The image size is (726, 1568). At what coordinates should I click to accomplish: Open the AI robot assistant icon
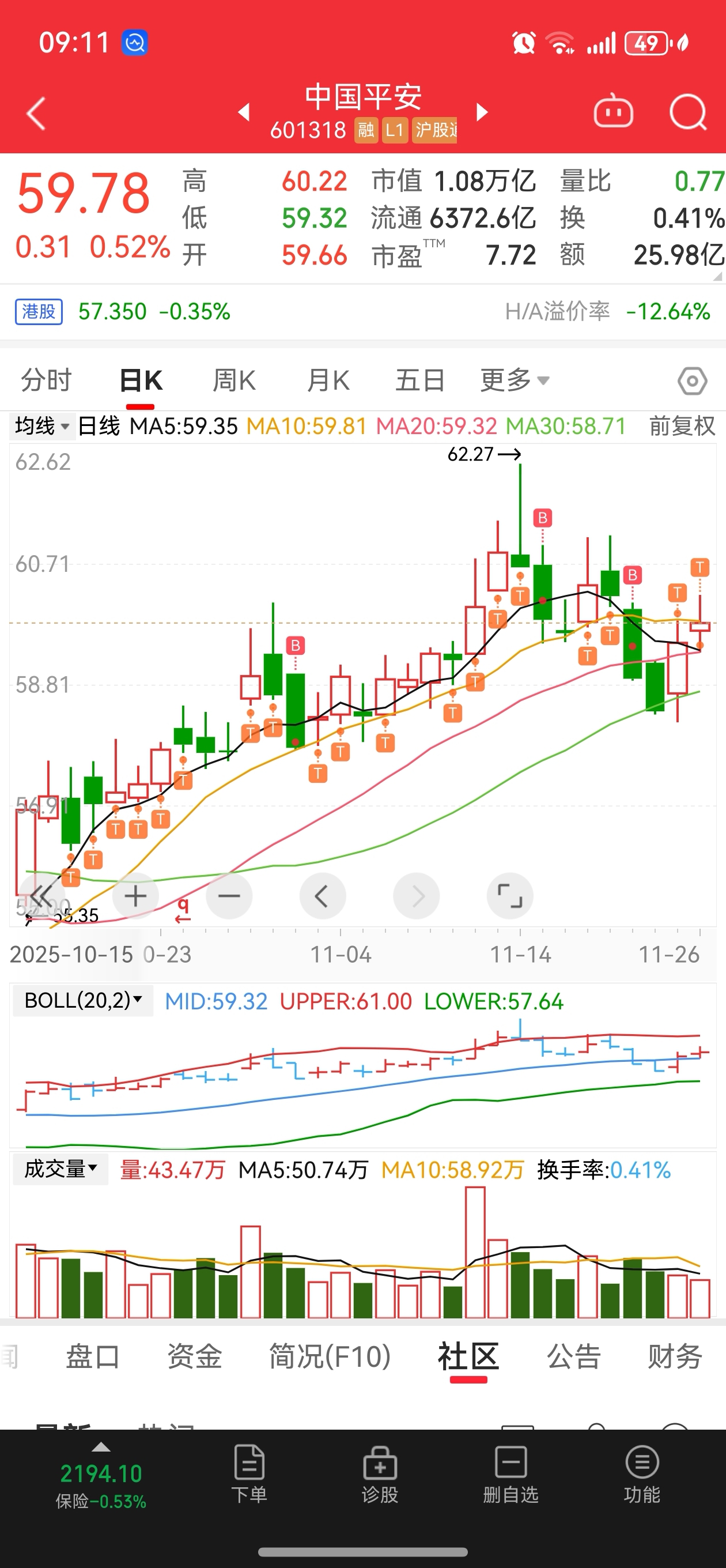coord(614,111)
